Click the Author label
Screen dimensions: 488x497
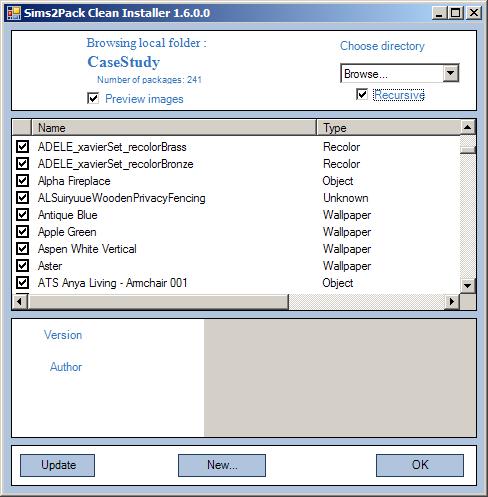pos(66,367)
